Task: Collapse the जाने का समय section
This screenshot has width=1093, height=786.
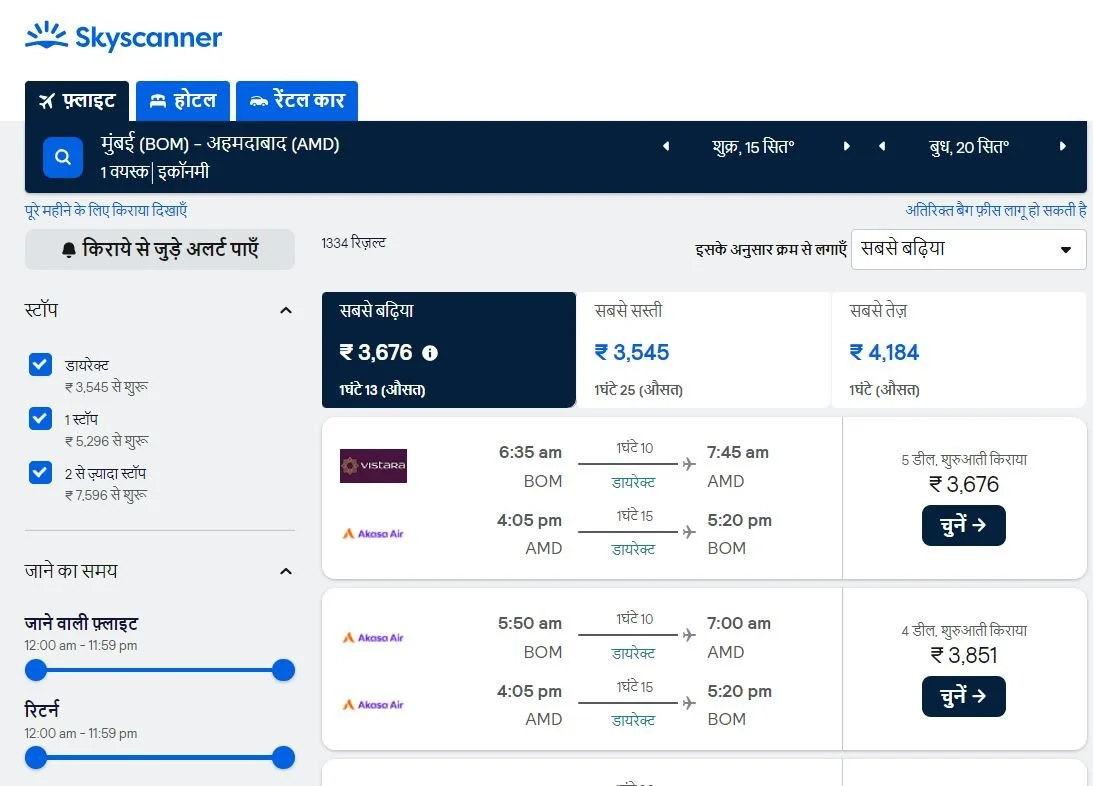Action: point(286,571)
